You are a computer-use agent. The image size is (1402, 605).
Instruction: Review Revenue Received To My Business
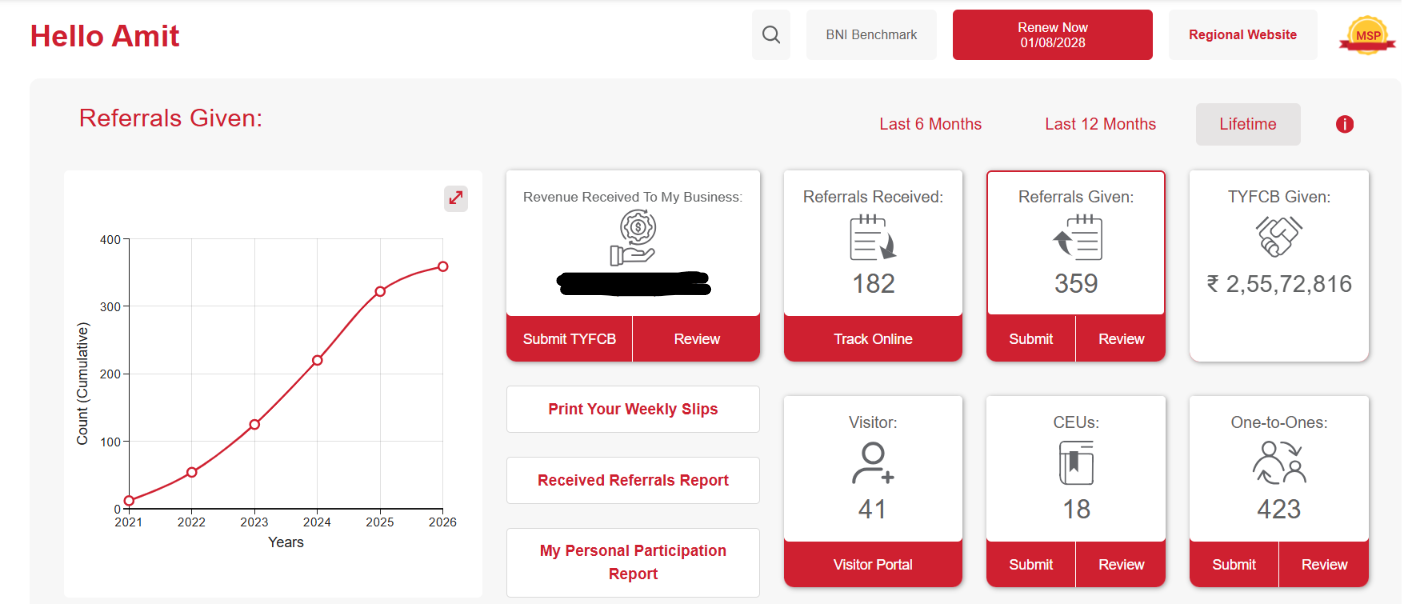point(697,339)
